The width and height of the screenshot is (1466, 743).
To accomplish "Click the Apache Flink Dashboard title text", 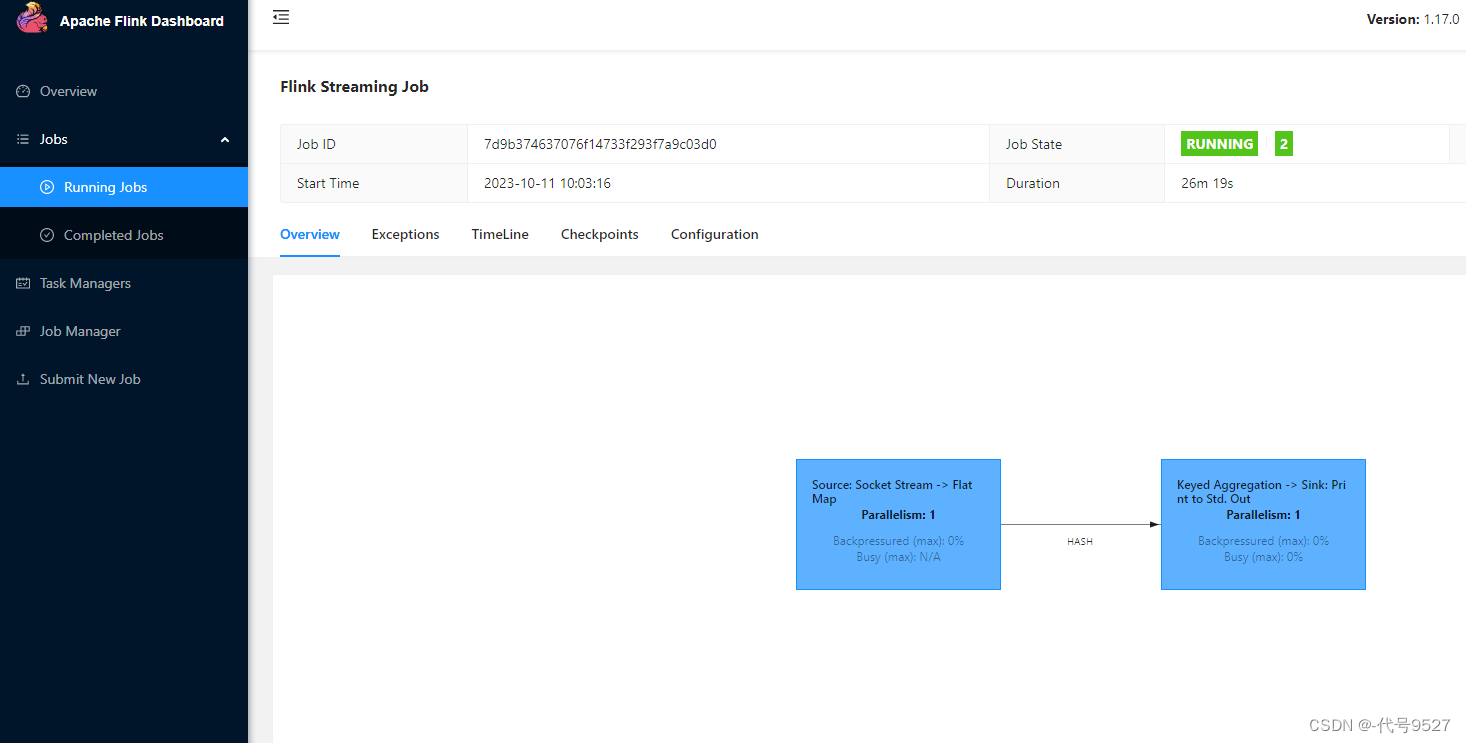I will pyautogui.click(x=142, y=21).
